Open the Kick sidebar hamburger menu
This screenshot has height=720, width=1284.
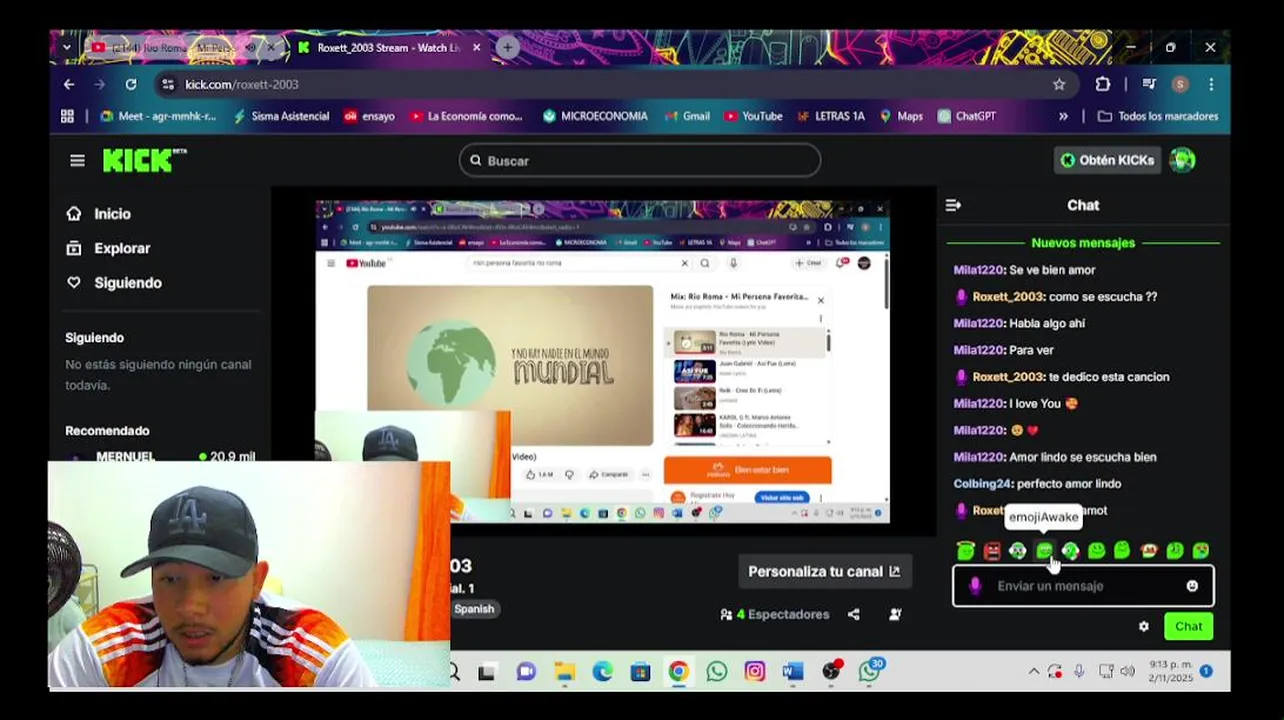point(77,160)
